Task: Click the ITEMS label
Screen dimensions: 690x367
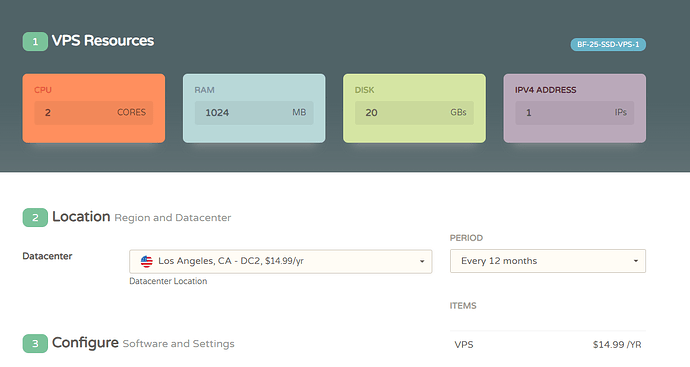Action: (x=463, y=306)
